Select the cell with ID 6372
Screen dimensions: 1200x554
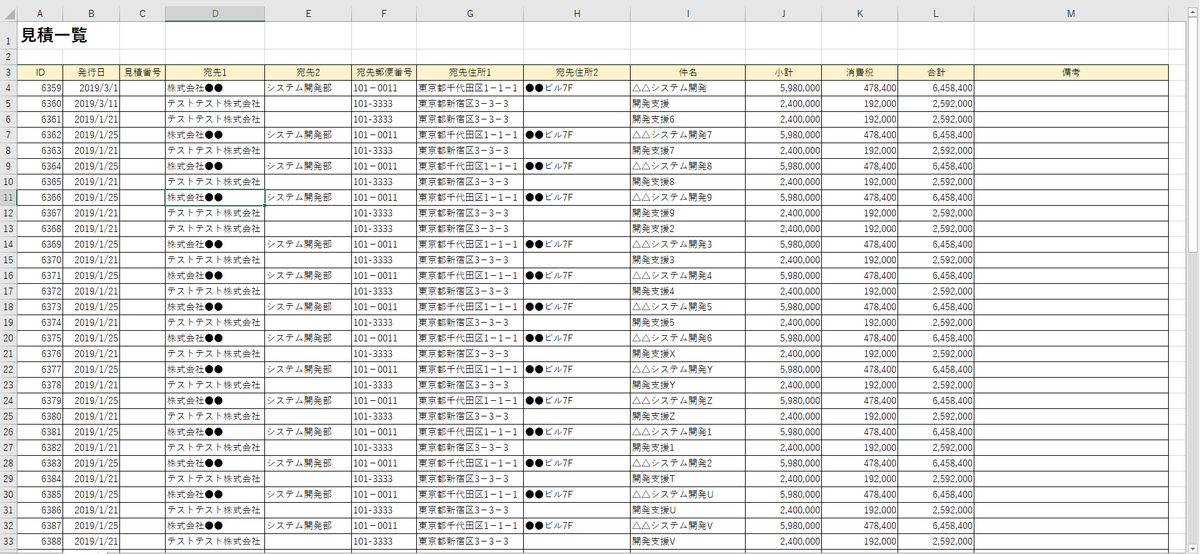point(40,291)
